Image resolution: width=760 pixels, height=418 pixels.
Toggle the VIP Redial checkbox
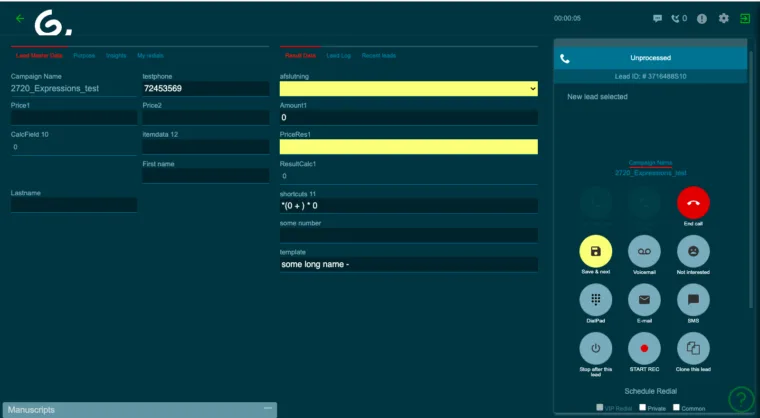(600, 407)
